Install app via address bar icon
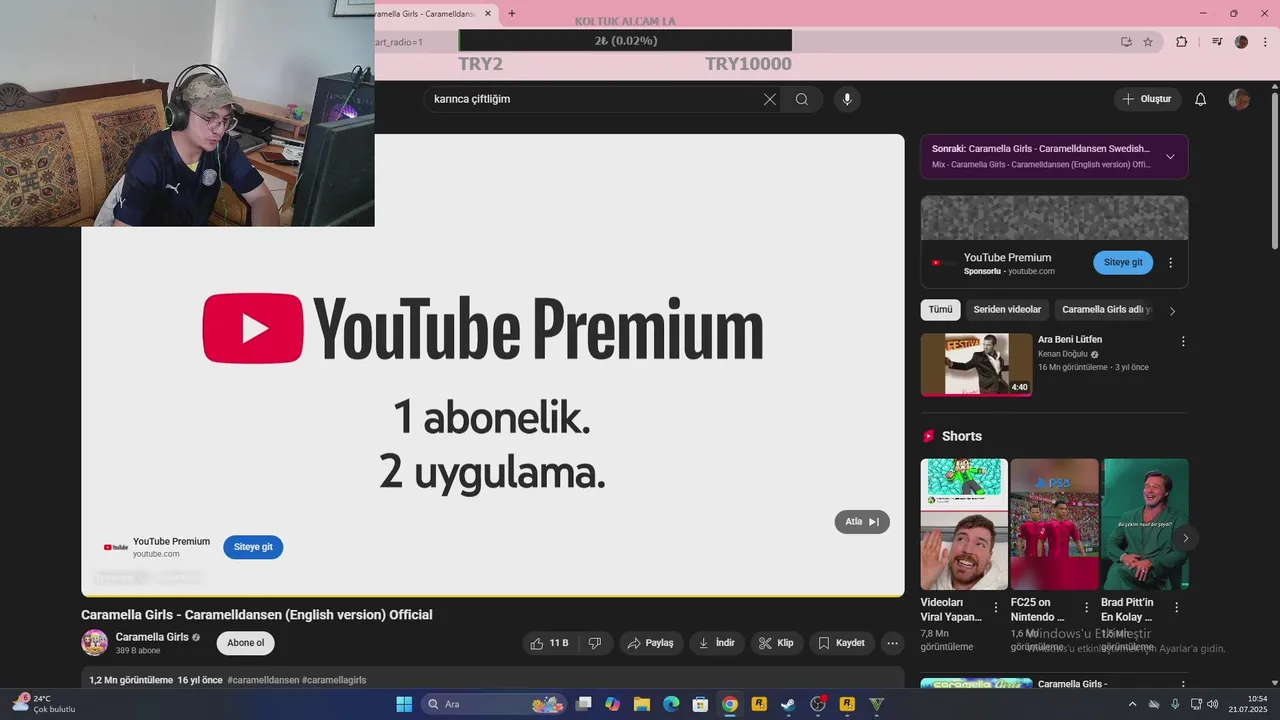This screenshot has width=1280, height=720. [x=1126, y=42]
